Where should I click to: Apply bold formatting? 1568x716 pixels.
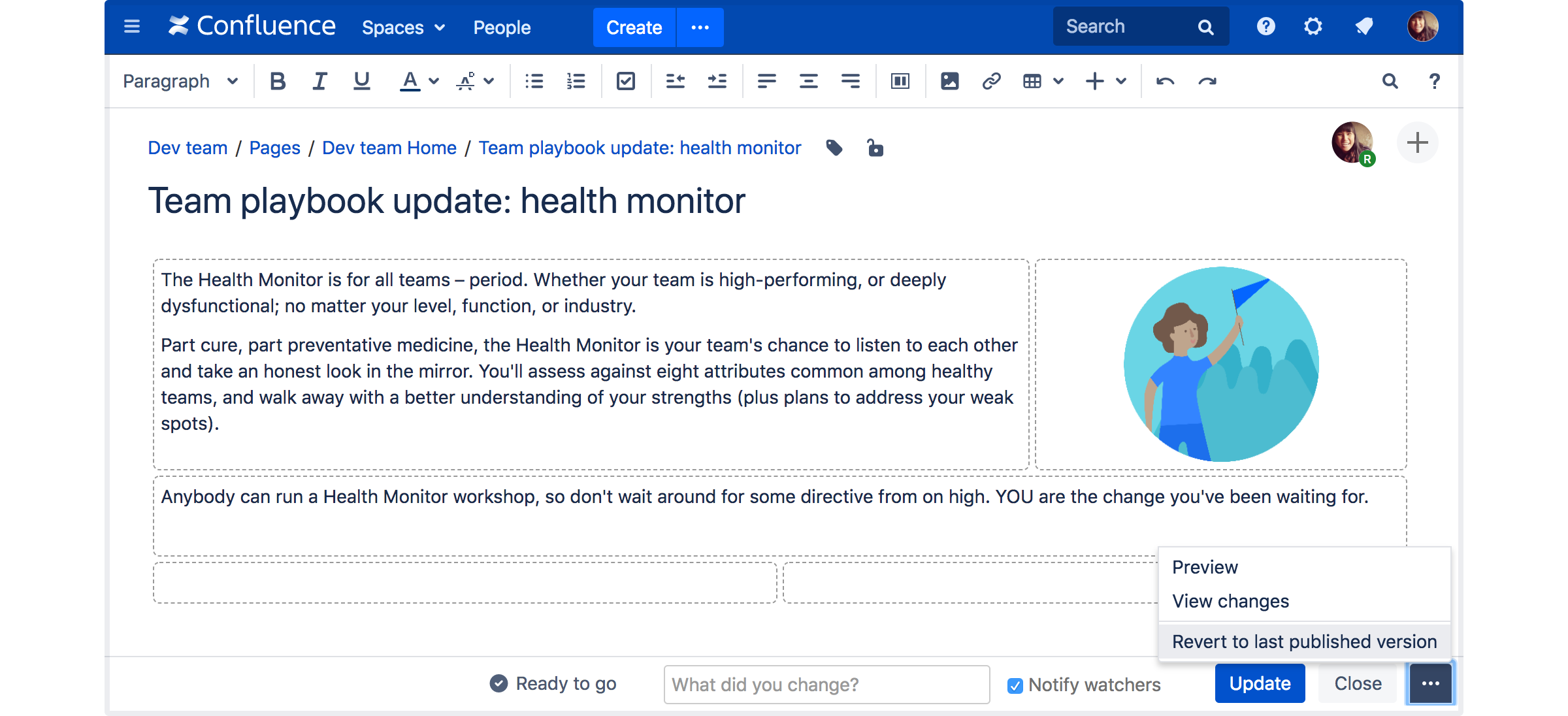click(x=278, y=81)
